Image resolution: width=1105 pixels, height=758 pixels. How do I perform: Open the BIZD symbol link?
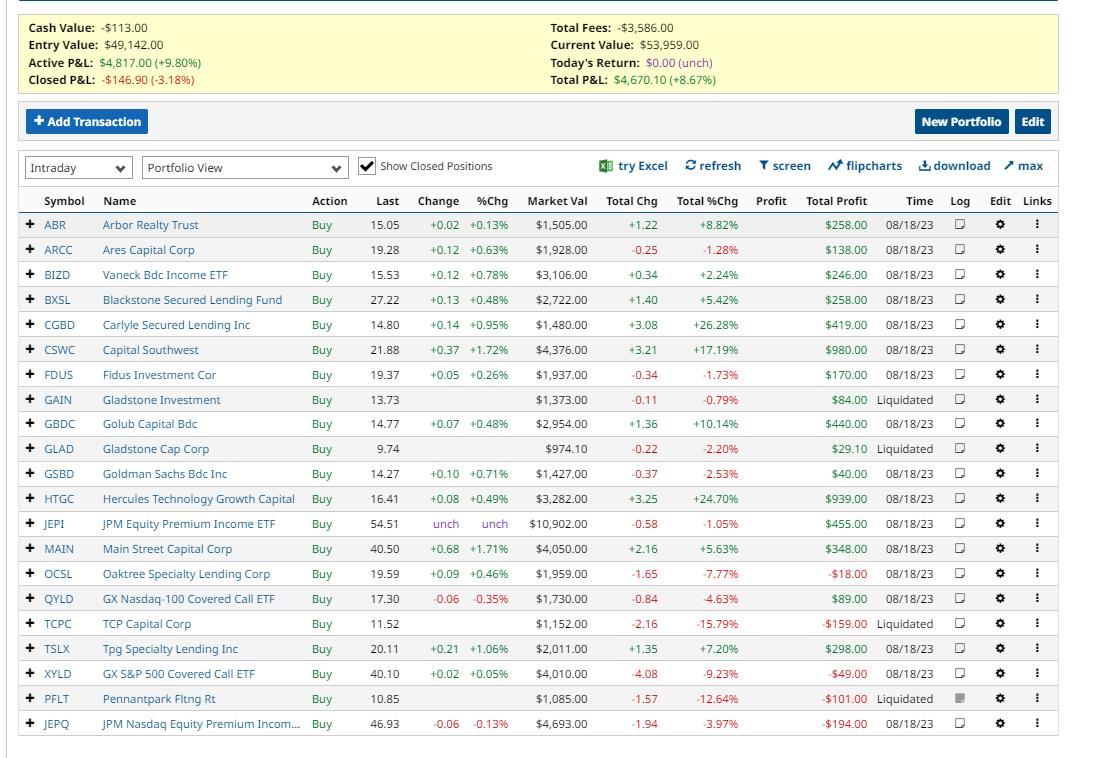pos(56,275)
